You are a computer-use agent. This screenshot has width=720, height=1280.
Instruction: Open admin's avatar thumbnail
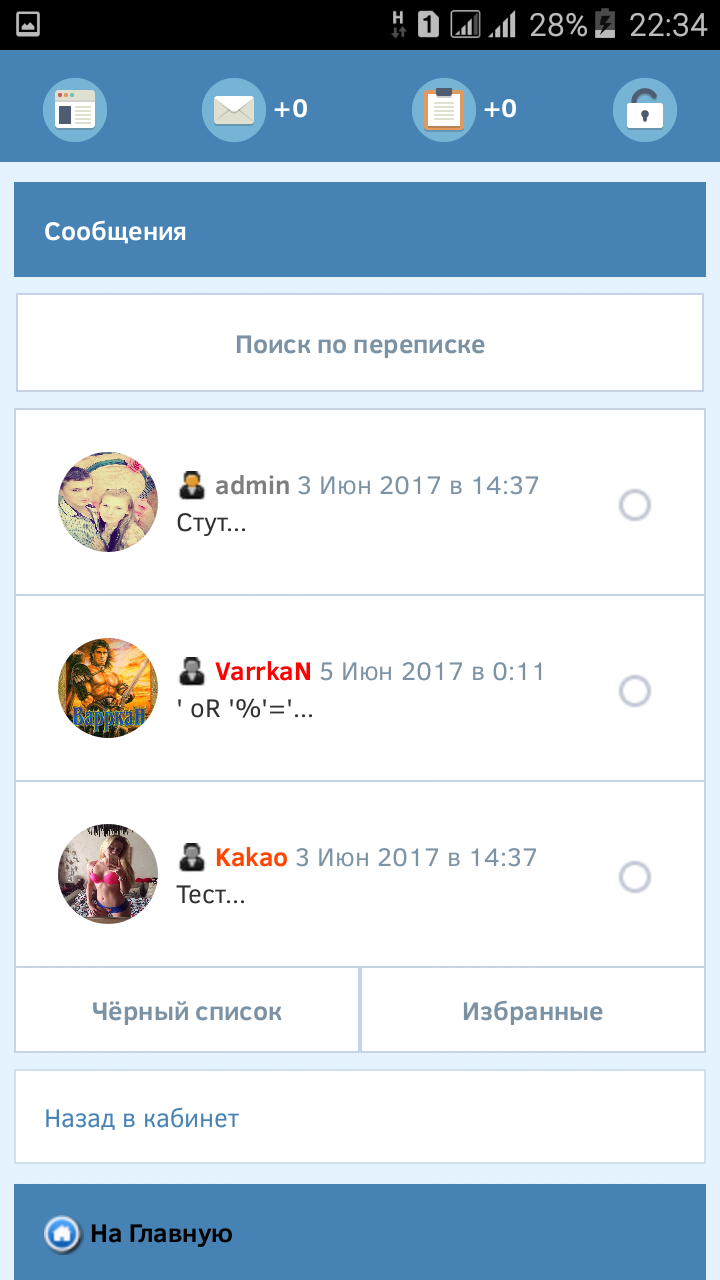(x=108, y=502)
